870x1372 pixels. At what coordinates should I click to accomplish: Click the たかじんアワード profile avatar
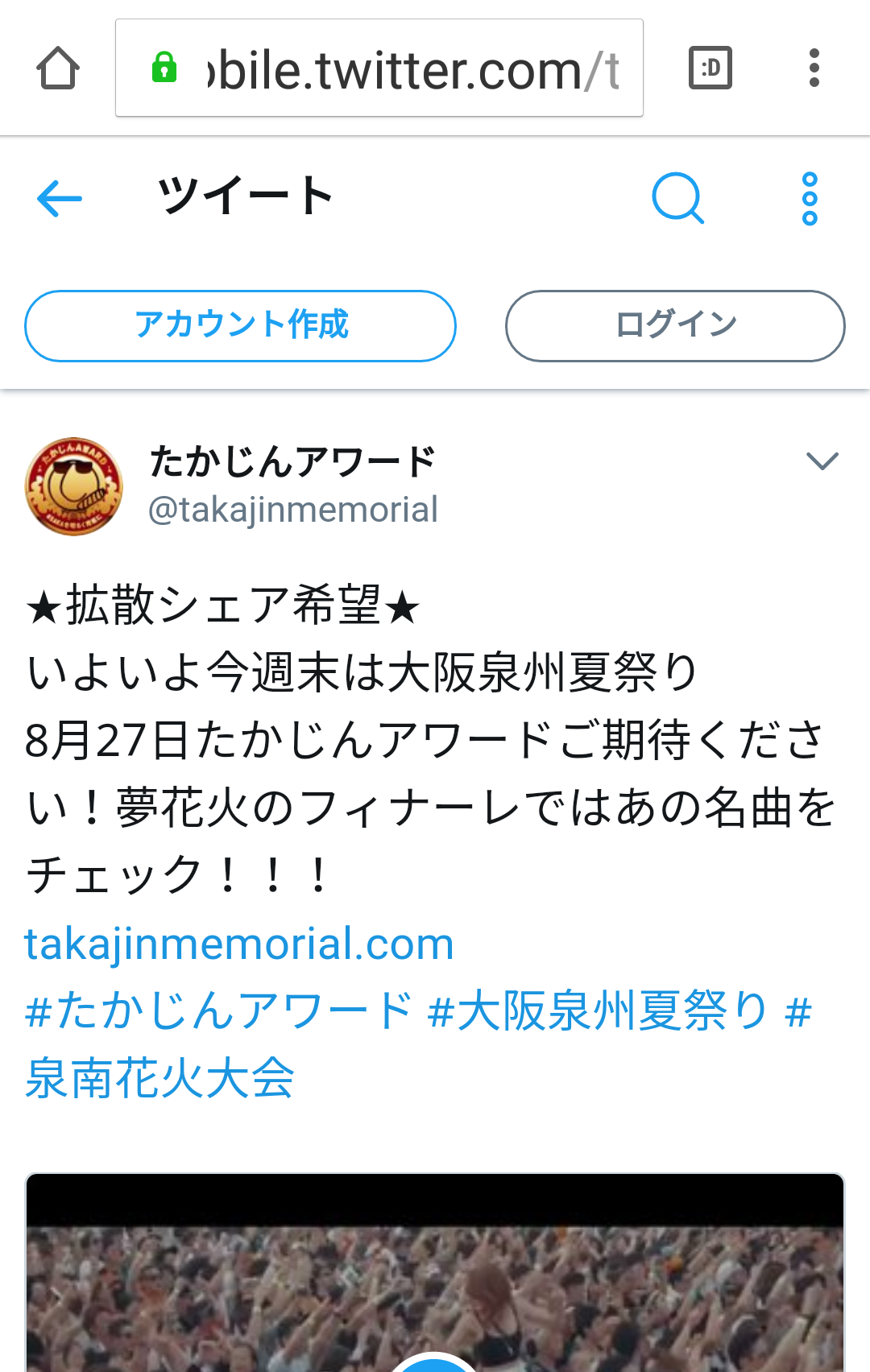coord(74,486)
